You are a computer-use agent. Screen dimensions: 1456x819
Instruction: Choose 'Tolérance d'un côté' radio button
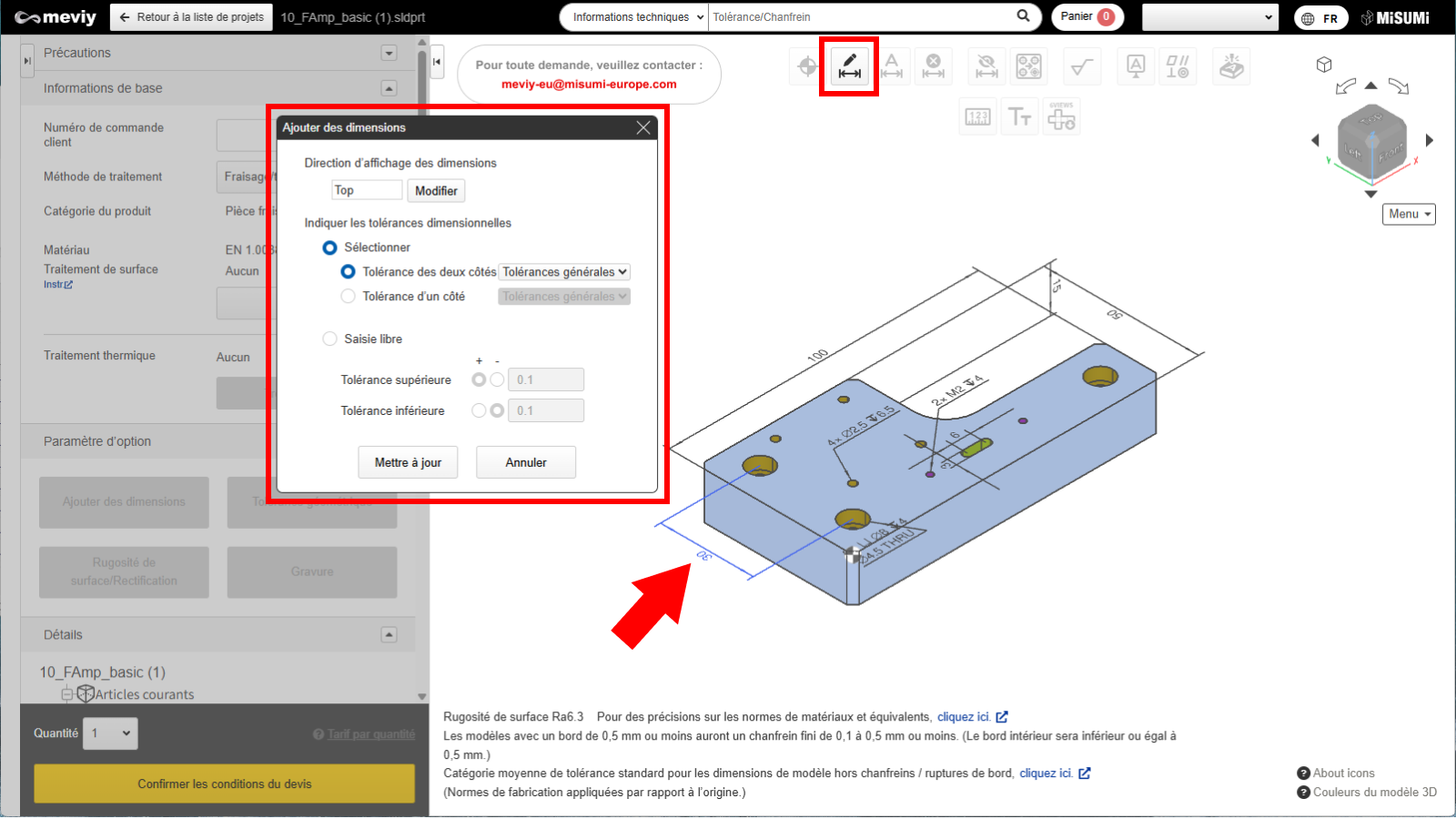(x=348, y=297)
